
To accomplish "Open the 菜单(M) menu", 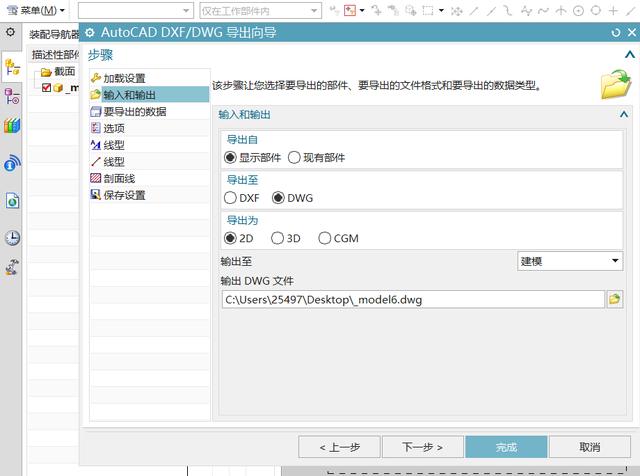I will (36, 10).
